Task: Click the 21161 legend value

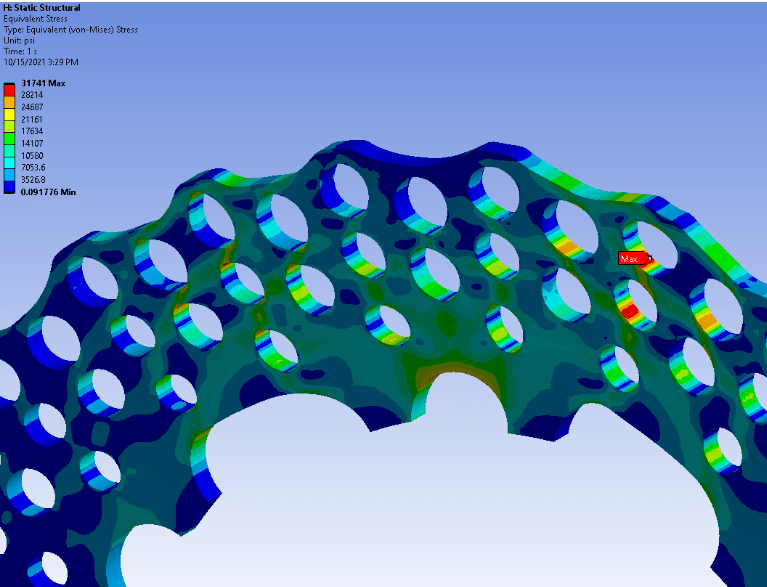Action: click(32, 119)
